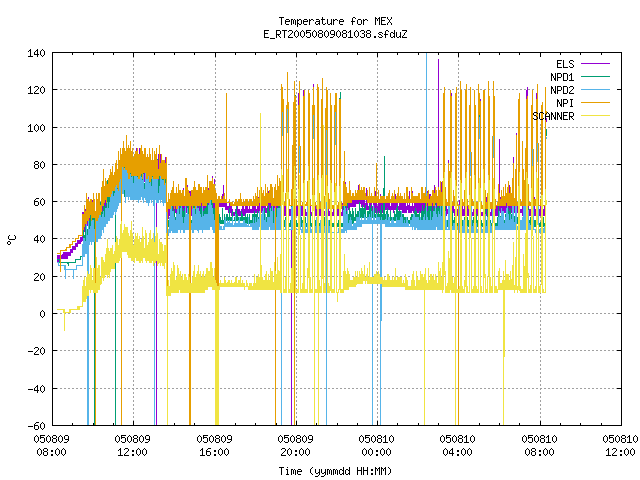Click the 050809 08:00 x-axis label
This screenshot has height=480, width=640.
(x=51, y=445)
